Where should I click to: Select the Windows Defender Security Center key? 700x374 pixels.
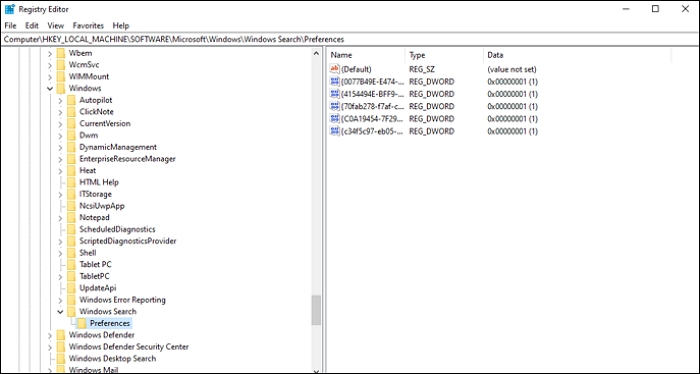(129, 347)
